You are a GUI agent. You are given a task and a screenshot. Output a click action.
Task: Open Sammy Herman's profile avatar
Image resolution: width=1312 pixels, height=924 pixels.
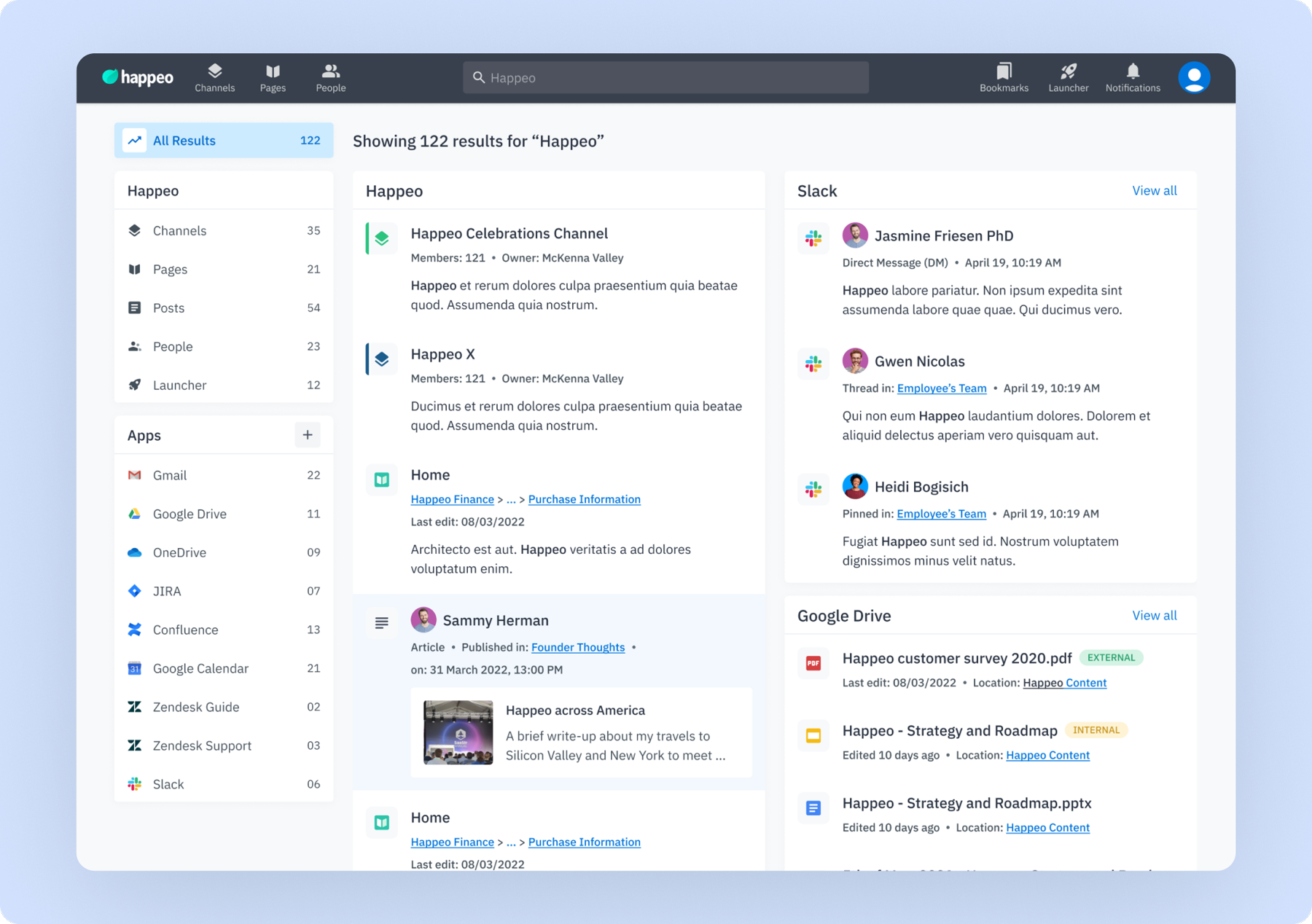click(423, 619)
